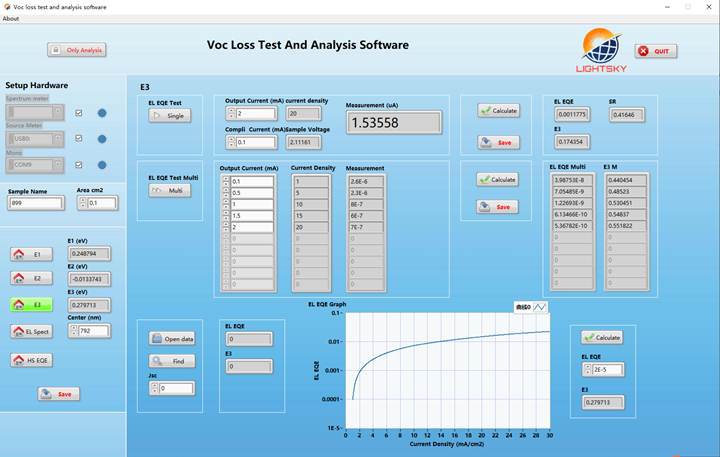Image resolution: width=720 pixels, height=457 pixels.
Task: Toggle the Spectrum meter checkbox
Action: click(x=79, y=112)
